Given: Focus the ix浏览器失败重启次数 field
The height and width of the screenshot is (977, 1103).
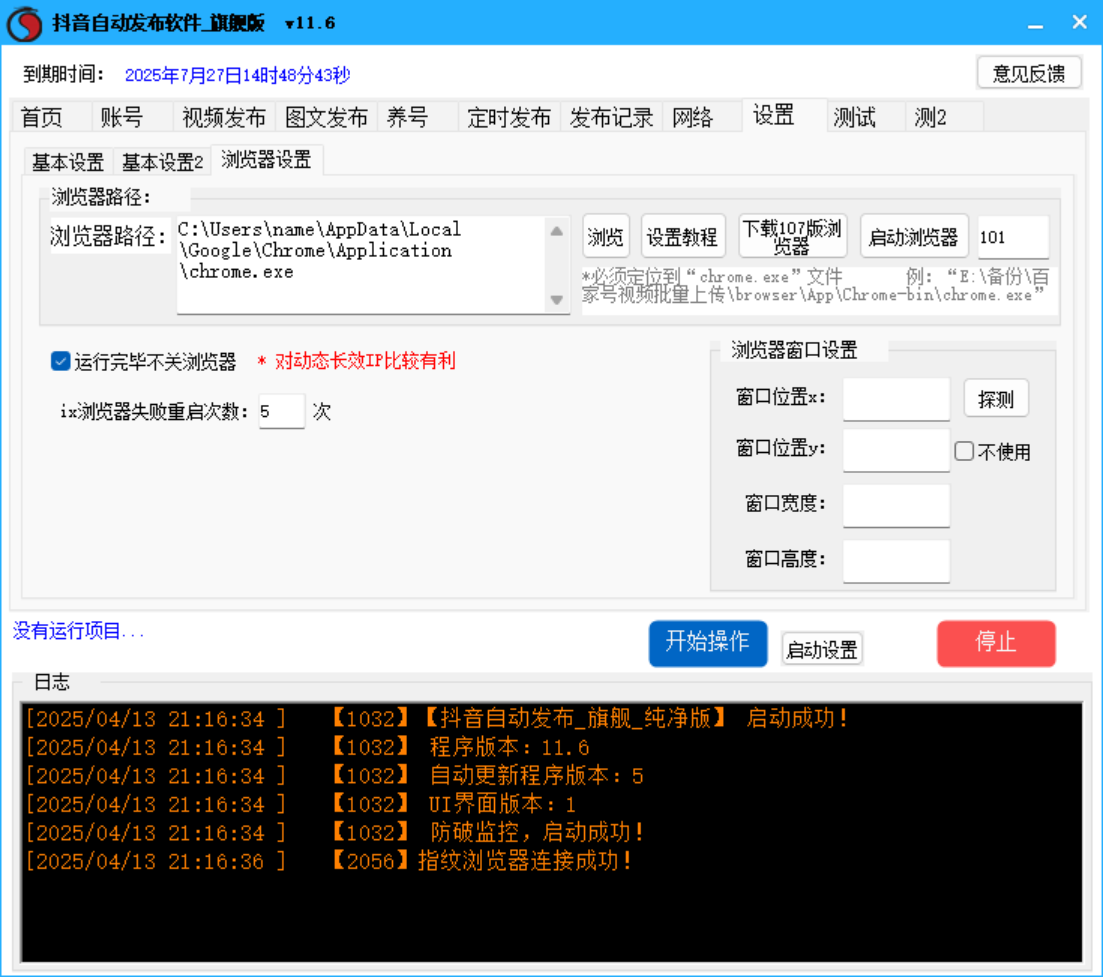Looking at the screenshot, I should [281, 411].
